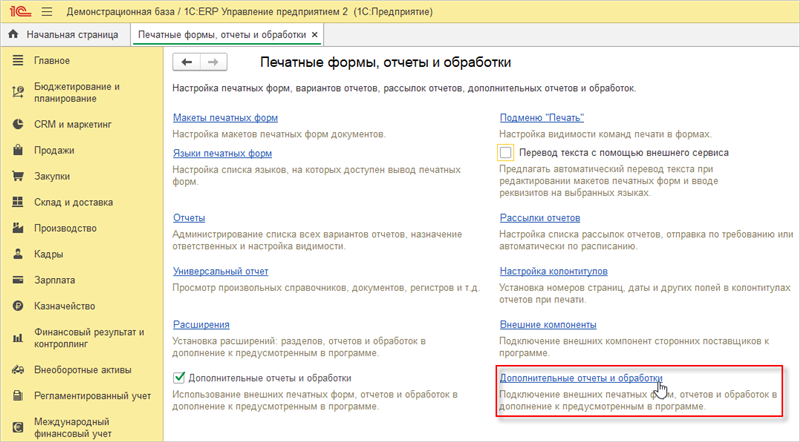Navigate forward with the right arrow button
The image size is (800, 442).
point(211,62)
